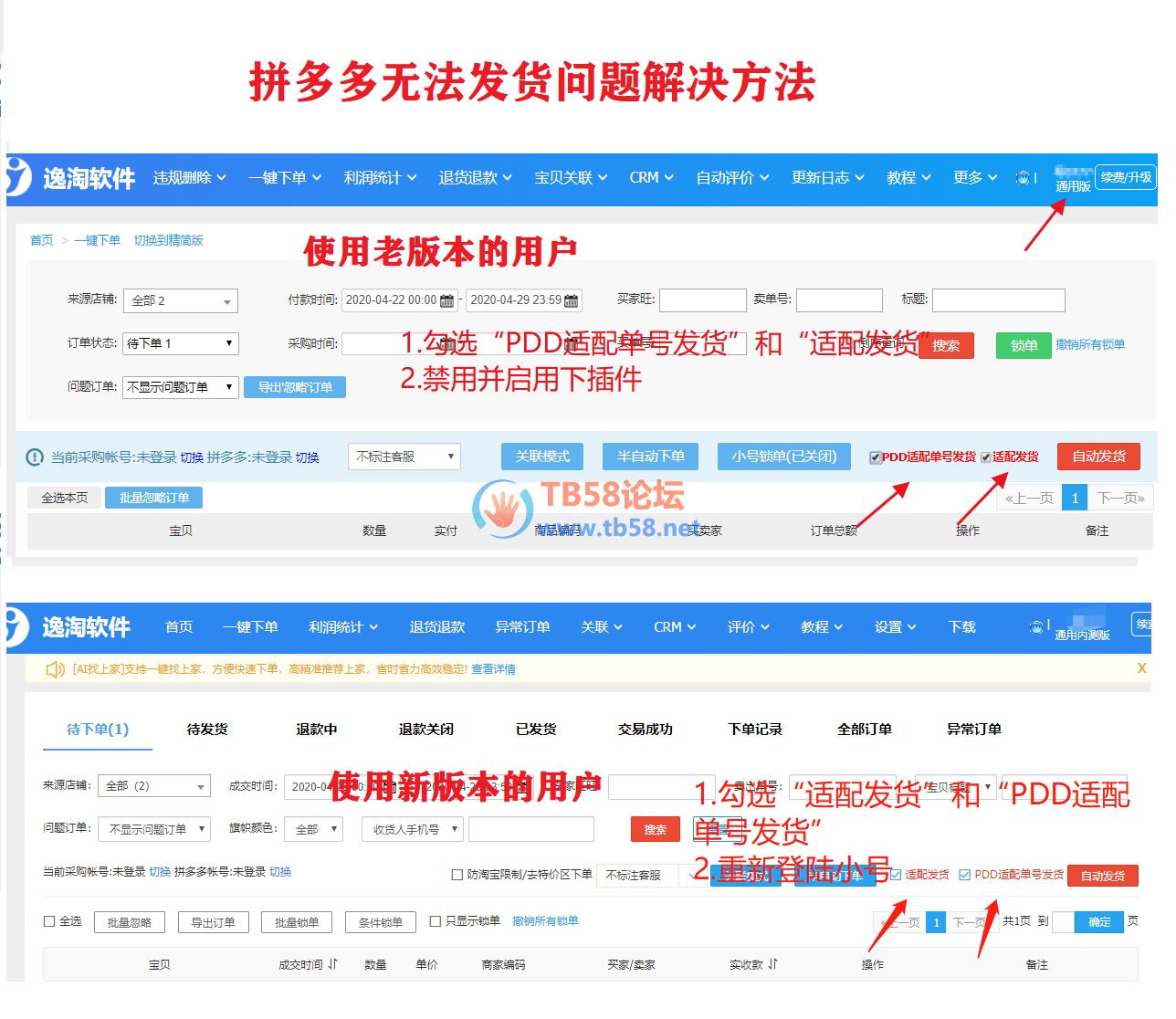Screen dimensions: 1176x1019
Task: Click the 关联模式 button
Action: [x=542, y=457]
